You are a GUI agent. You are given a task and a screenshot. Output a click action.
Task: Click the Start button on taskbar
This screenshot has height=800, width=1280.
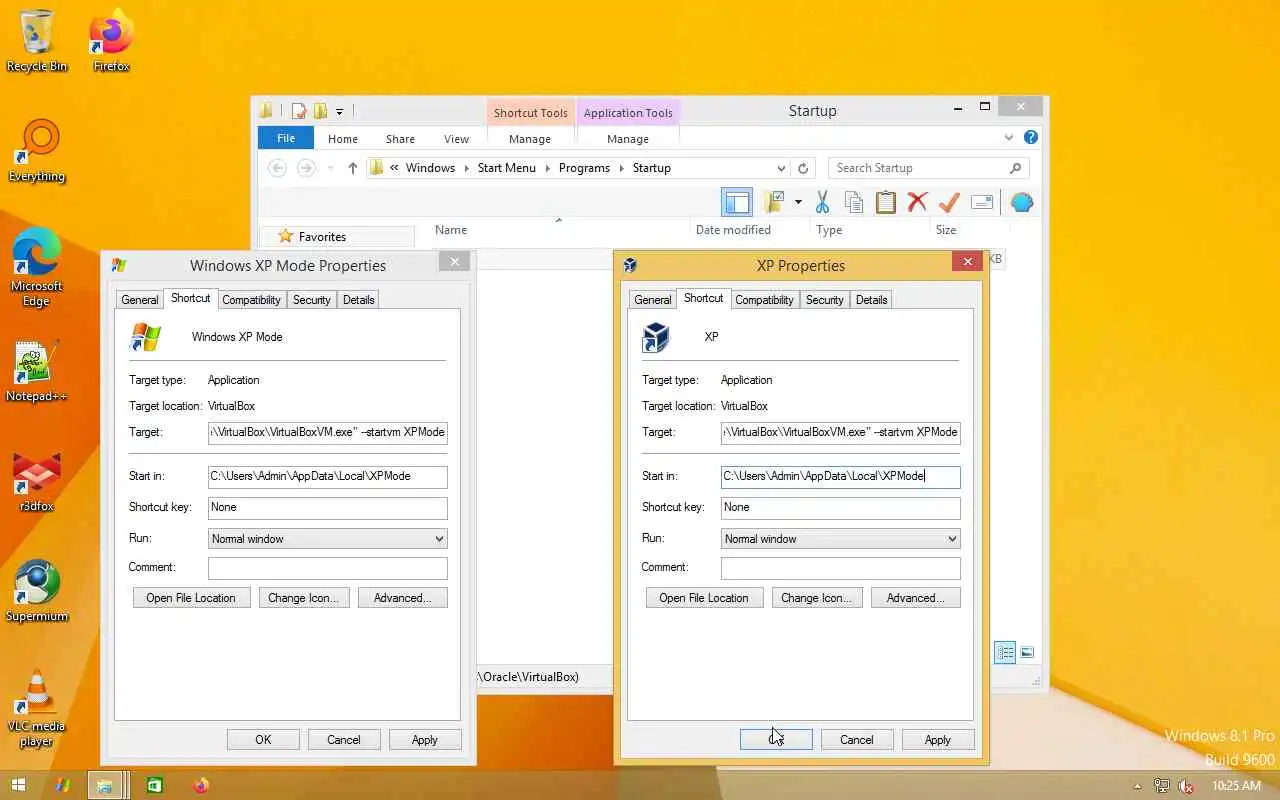(18, 785)
